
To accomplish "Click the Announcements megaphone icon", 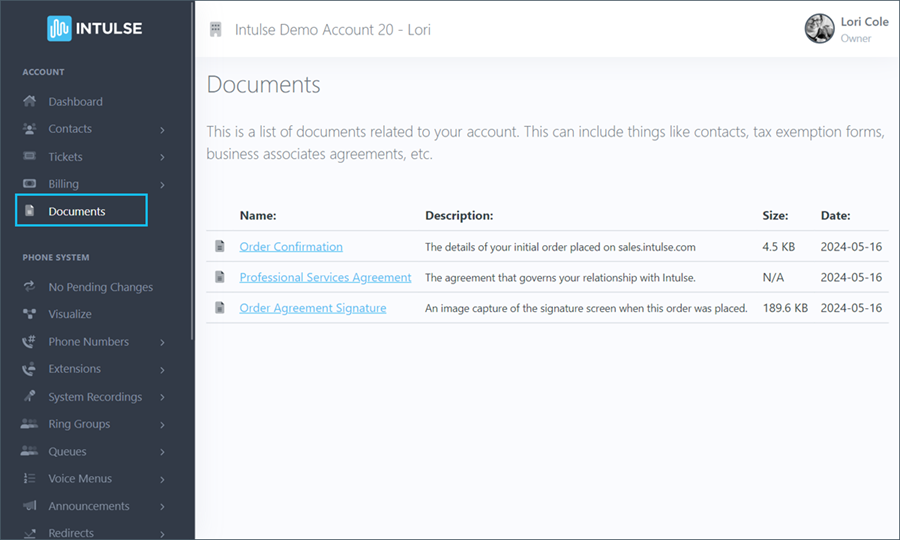I will tap(29, 506).
